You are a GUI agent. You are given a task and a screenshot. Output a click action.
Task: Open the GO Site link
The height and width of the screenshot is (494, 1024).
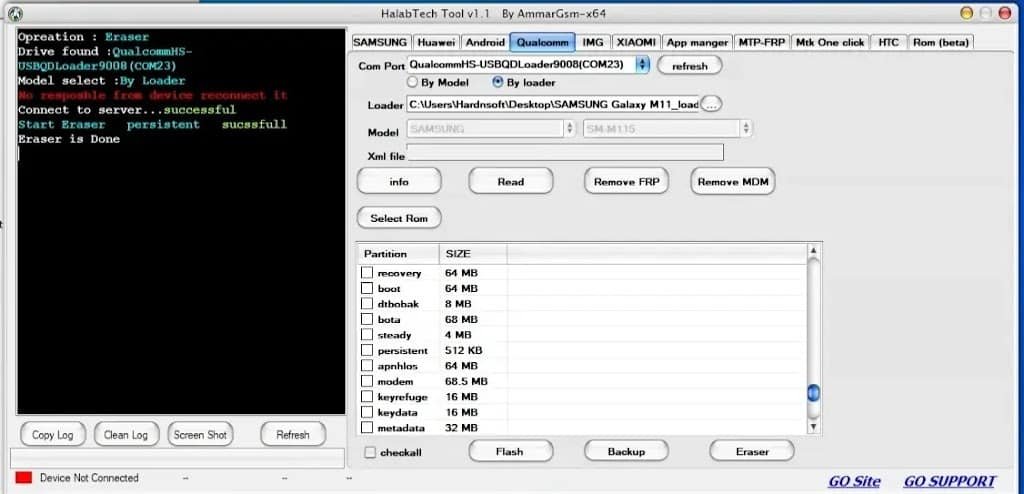(854, 482)
